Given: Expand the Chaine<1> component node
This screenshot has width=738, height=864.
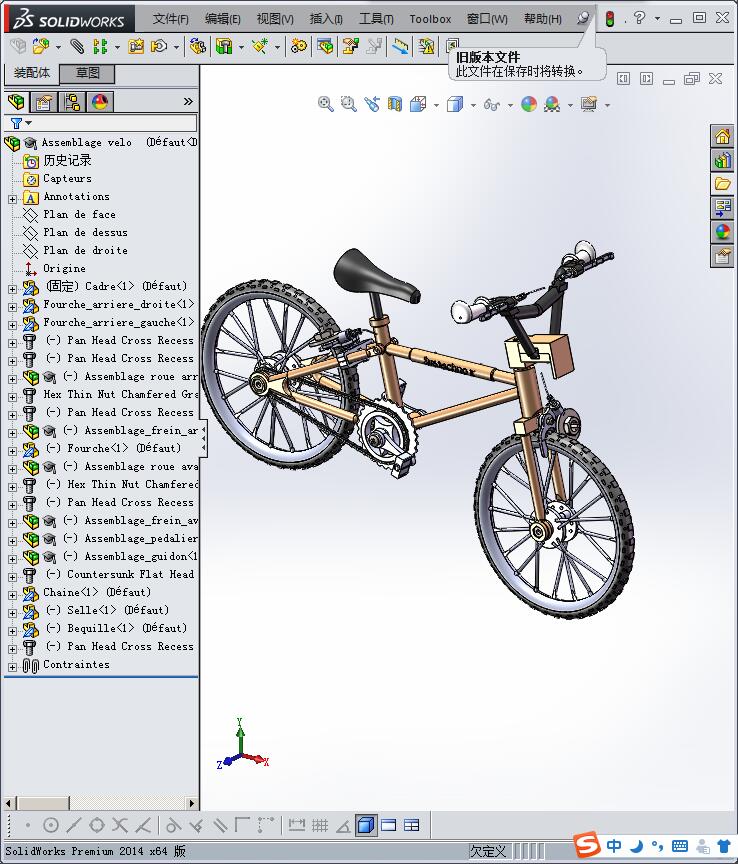Looking at the screenshot, I should [12, 595].
